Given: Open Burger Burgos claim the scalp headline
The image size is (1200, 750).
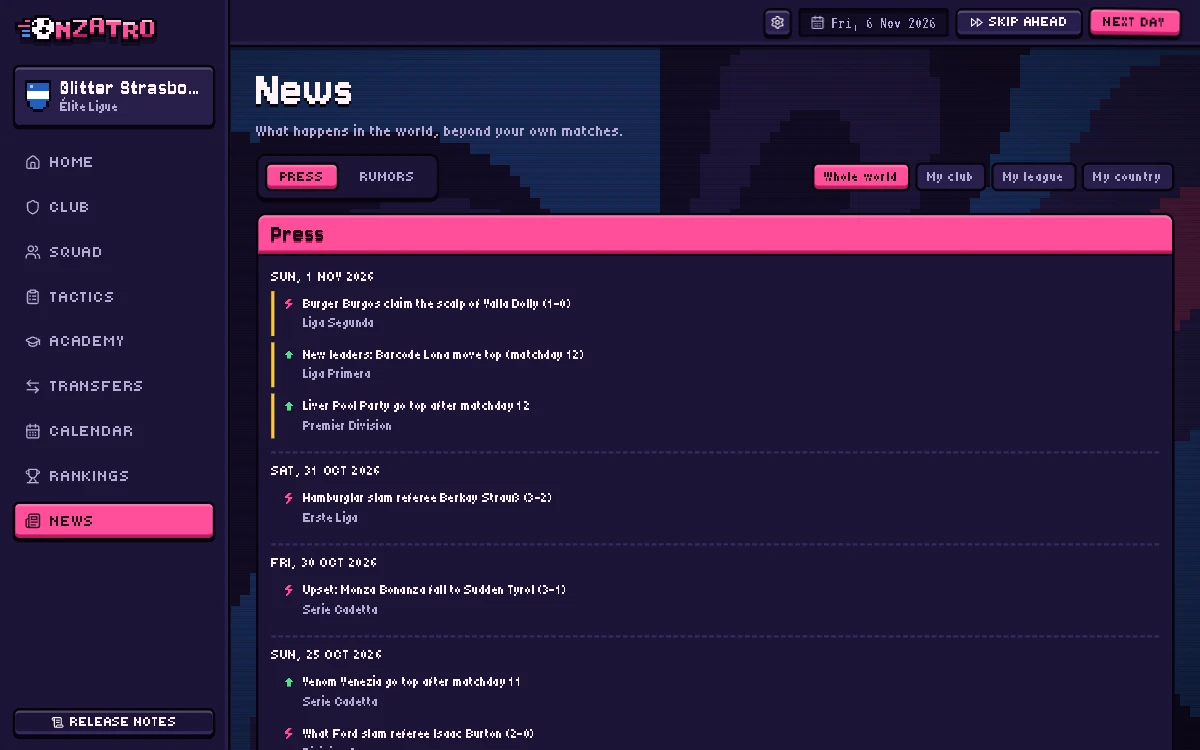Looking at the screenshot, I should click(x=436, y=304).
